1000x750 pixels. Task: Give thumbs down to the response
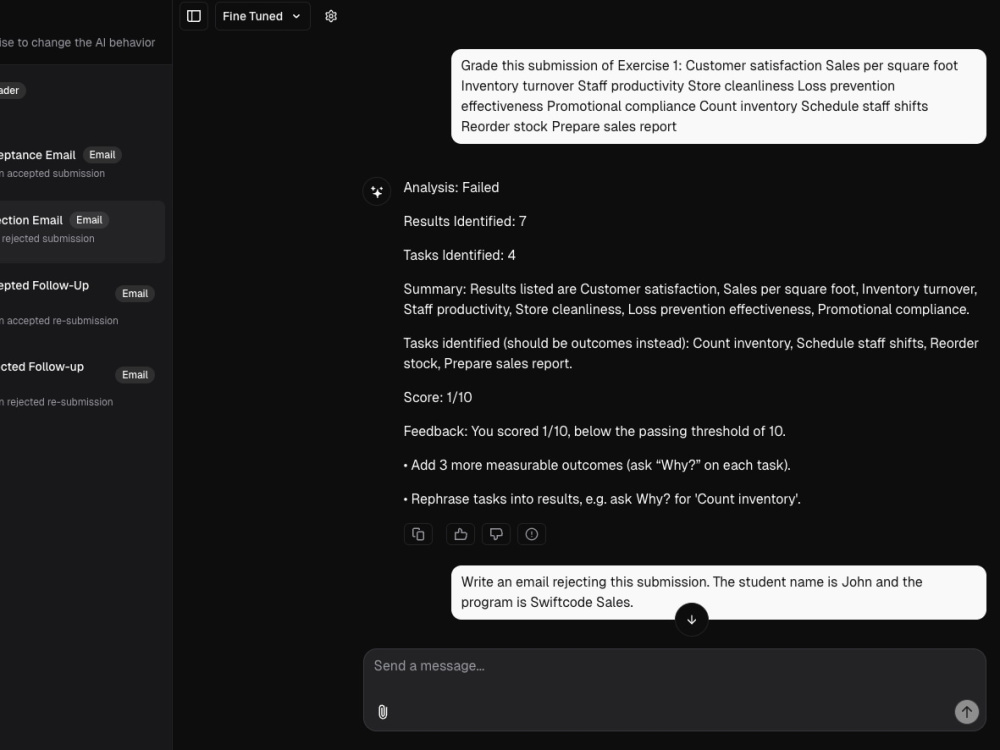(x=496, y=534)
